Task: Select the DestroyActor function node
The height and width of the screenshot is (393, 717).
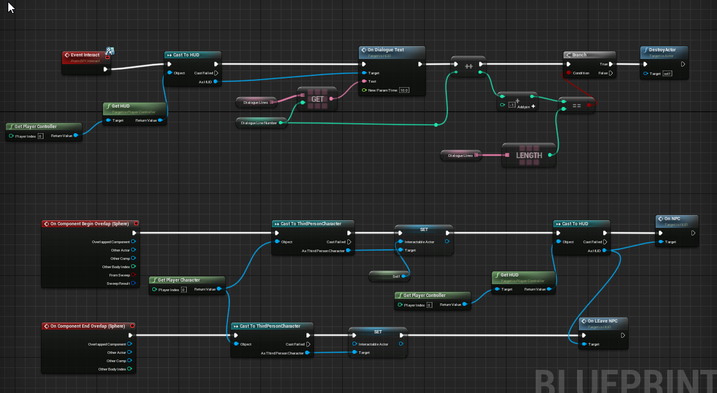Action: click(x=664, y=63)
